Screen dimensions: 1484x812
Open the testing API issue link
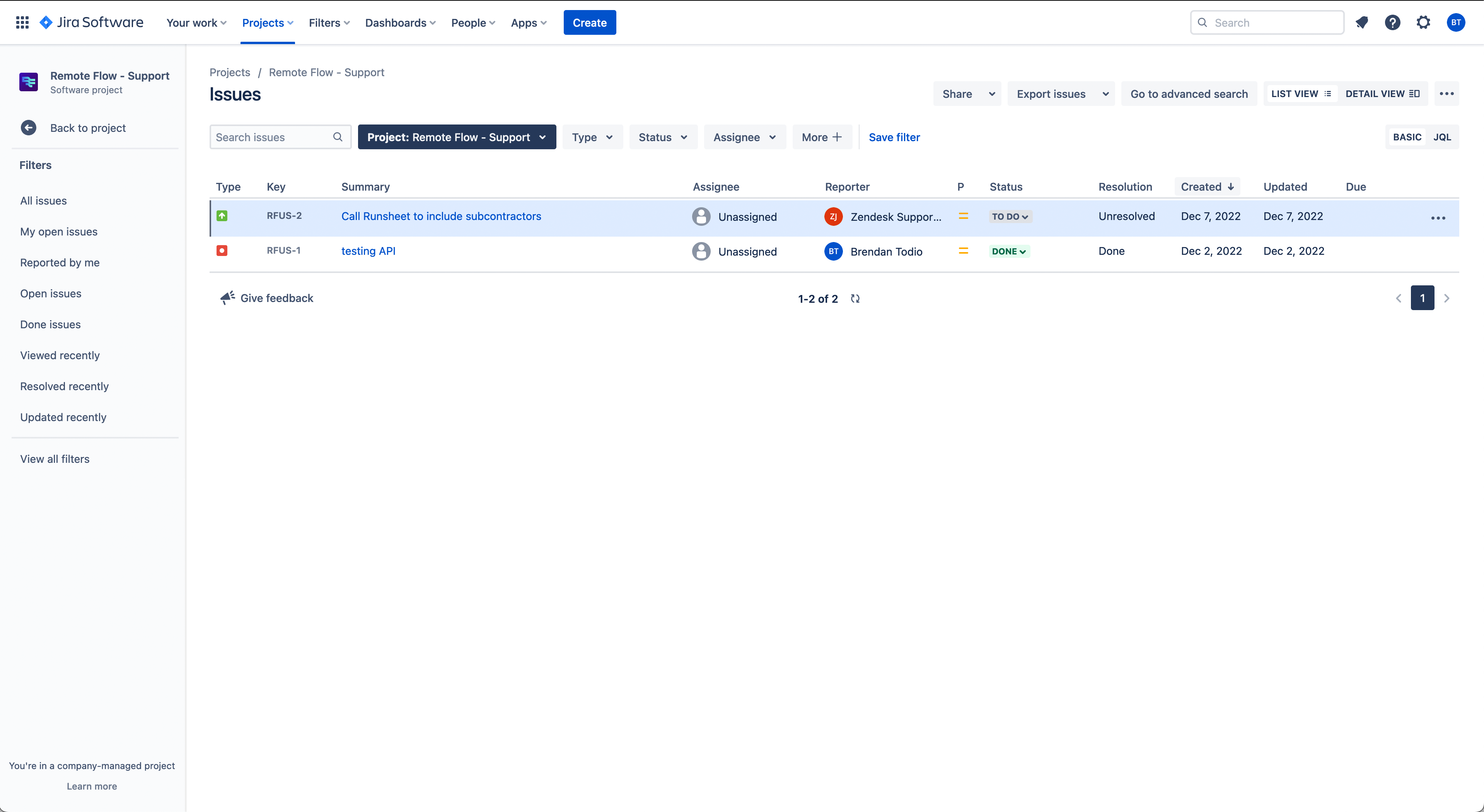point(368,251)
